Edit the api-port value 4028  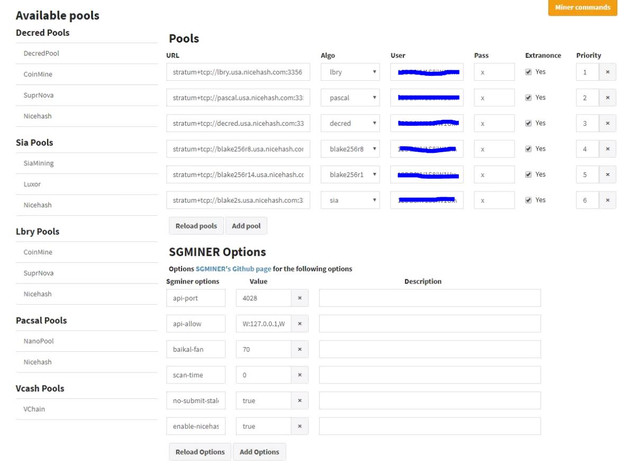(264, 298)
